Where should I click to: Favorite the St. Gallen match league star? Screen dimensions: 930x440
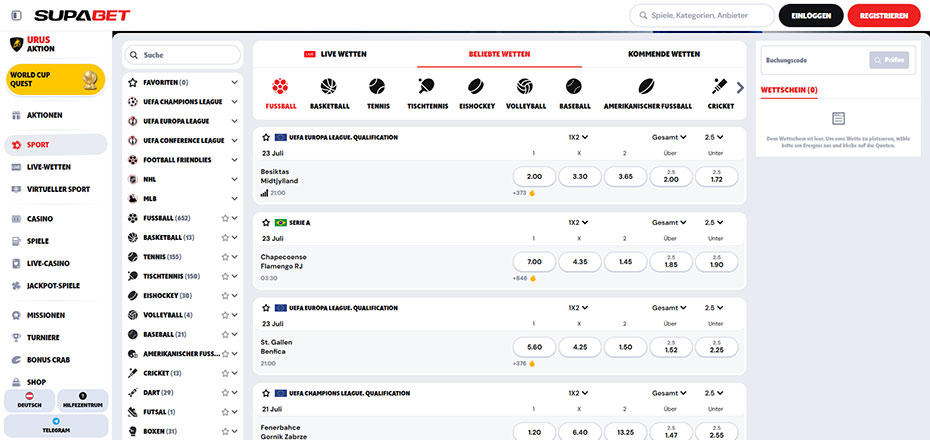tap(266, 308)
